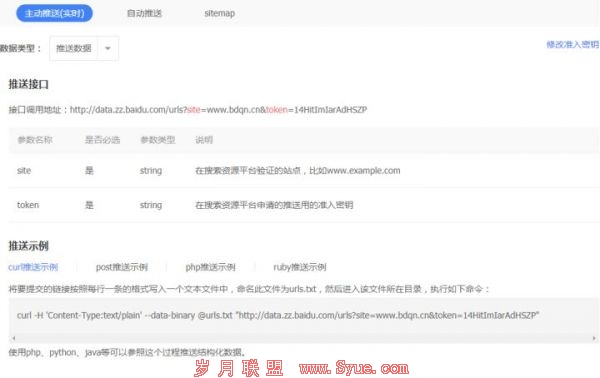Click the 说明 column header

click(204, 140)
